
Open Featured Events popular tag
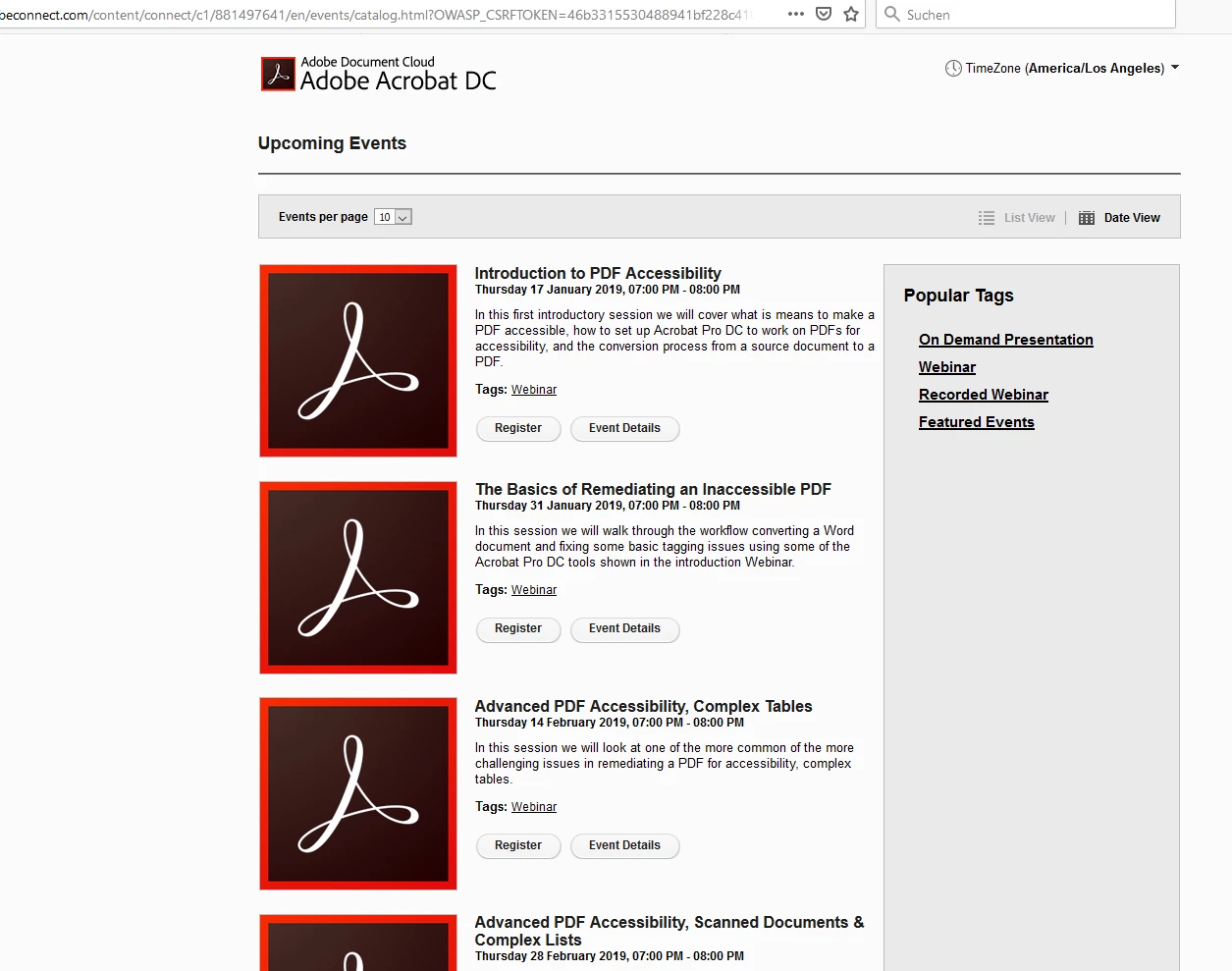coord(977,422)
